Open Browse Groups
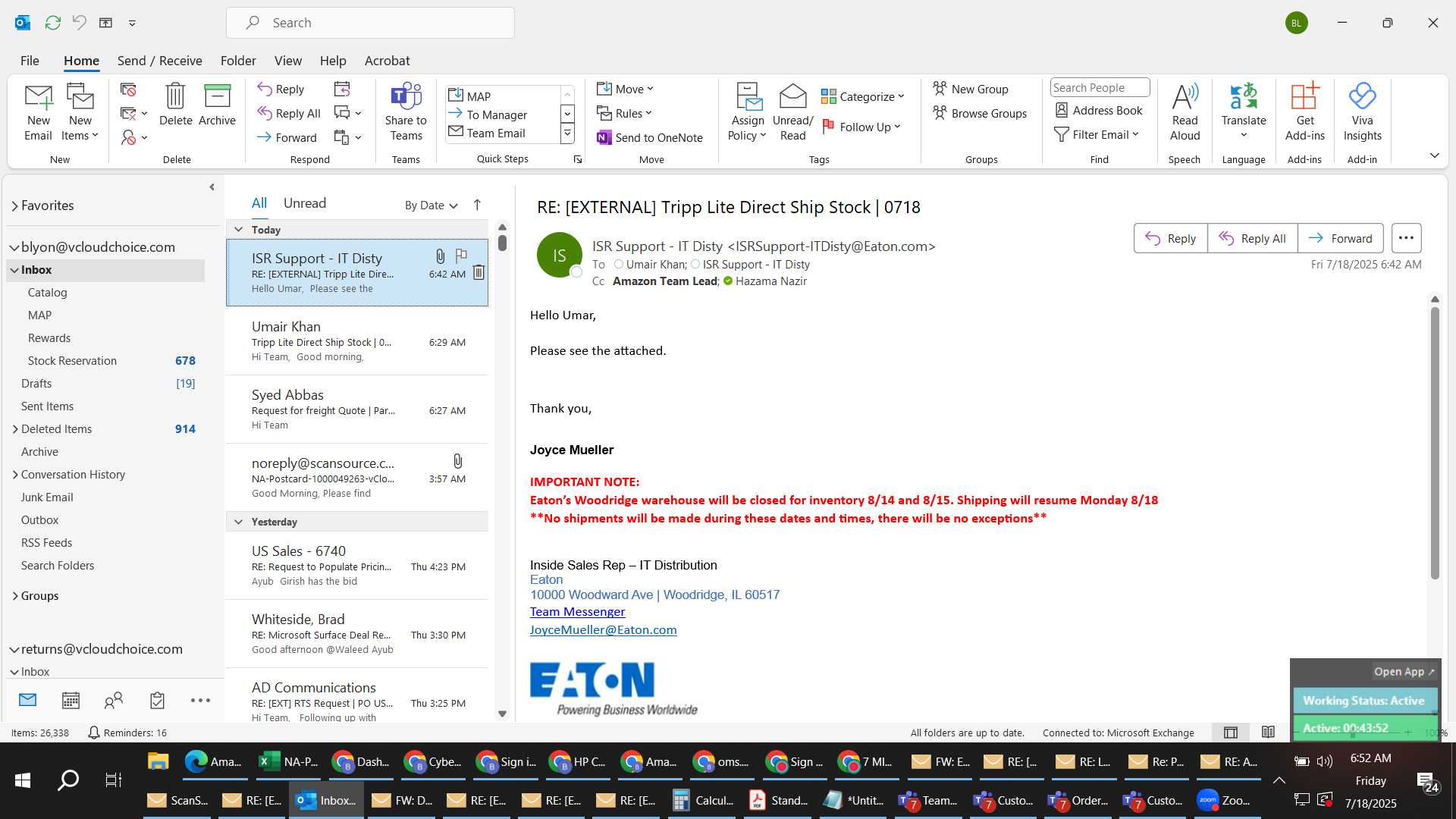 980,113
